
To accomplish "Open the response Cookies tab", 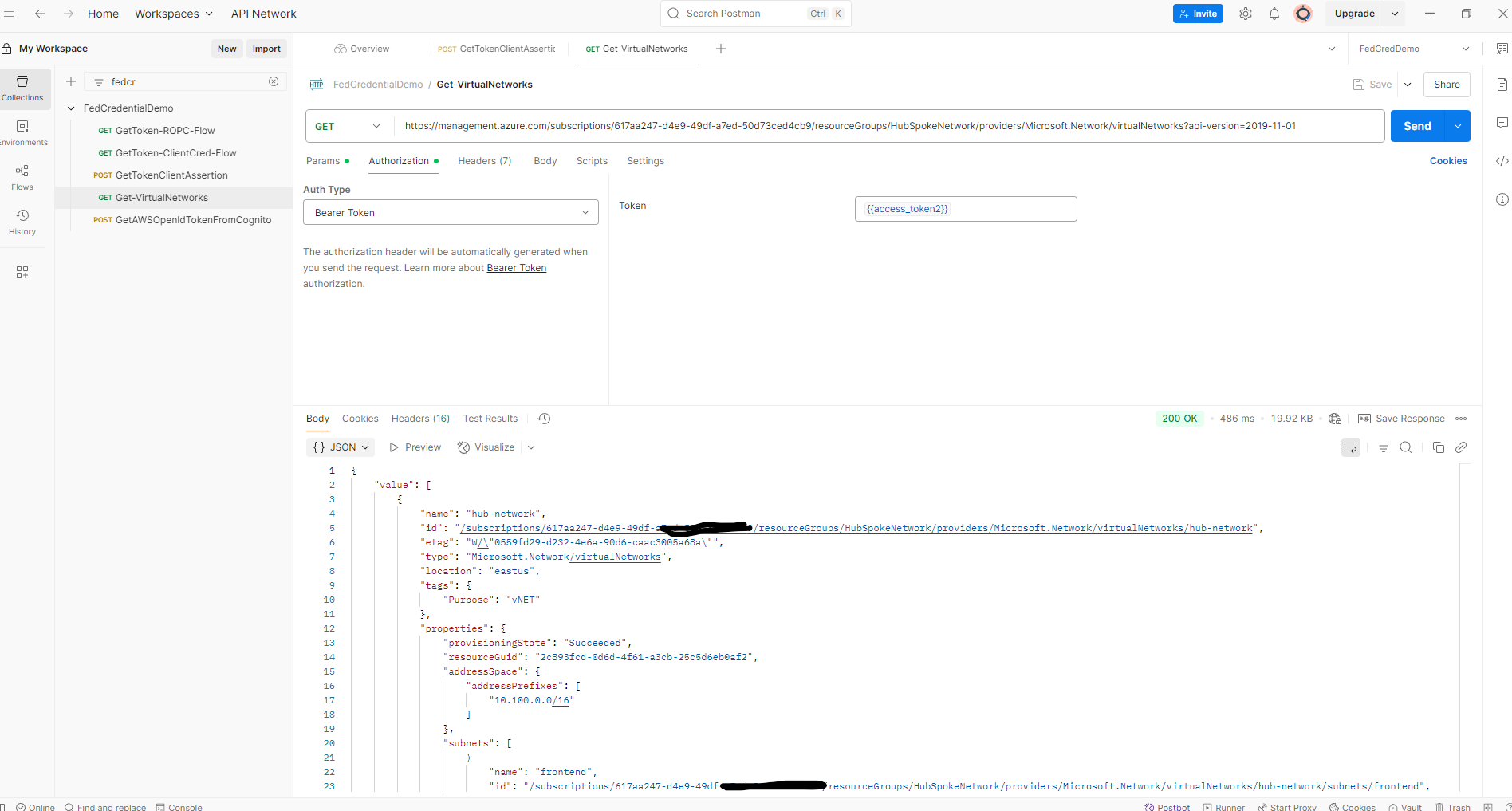I will pos(360,419).
